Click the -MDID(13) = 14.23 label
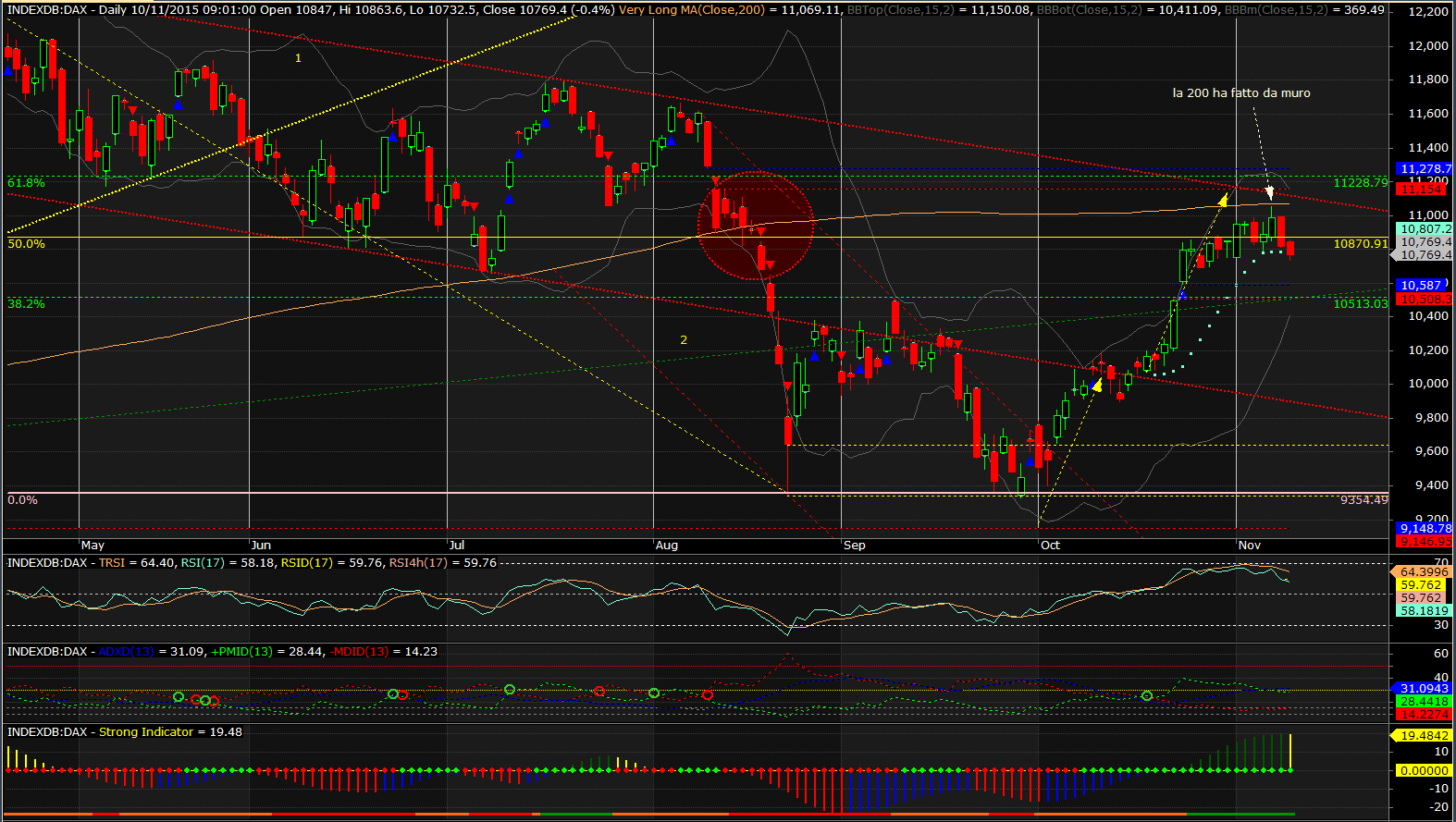This screenshot has height=822, width=1456. (x=384, y=652)
